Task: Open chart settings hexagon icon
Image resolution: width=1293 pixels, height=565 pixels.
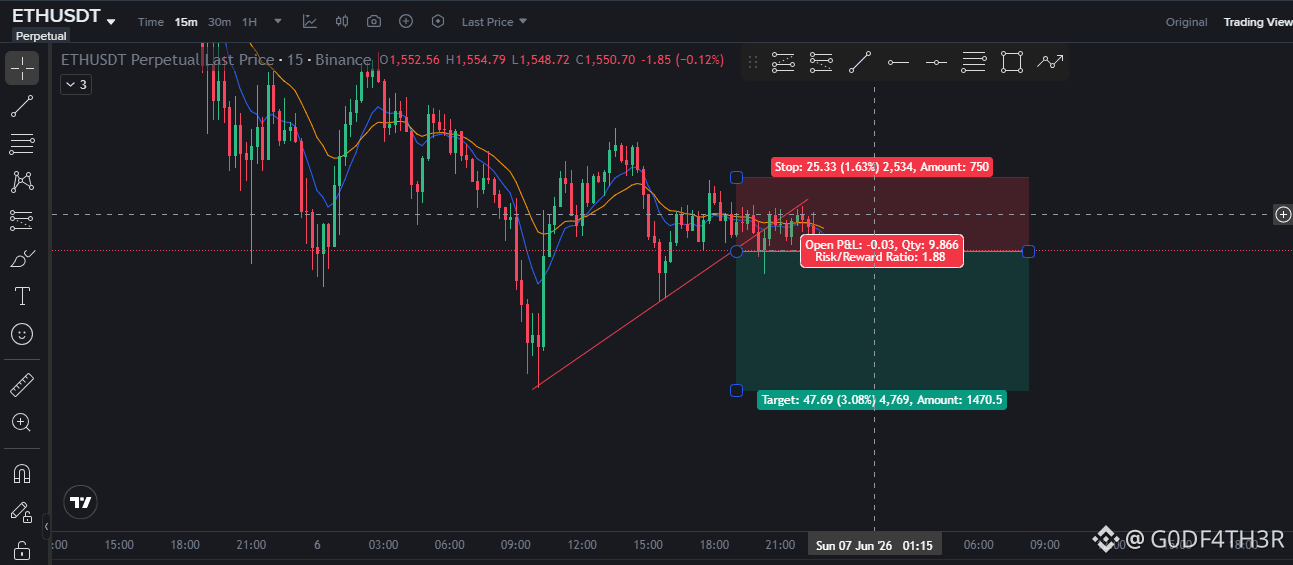Action: [x=438, y=22]
